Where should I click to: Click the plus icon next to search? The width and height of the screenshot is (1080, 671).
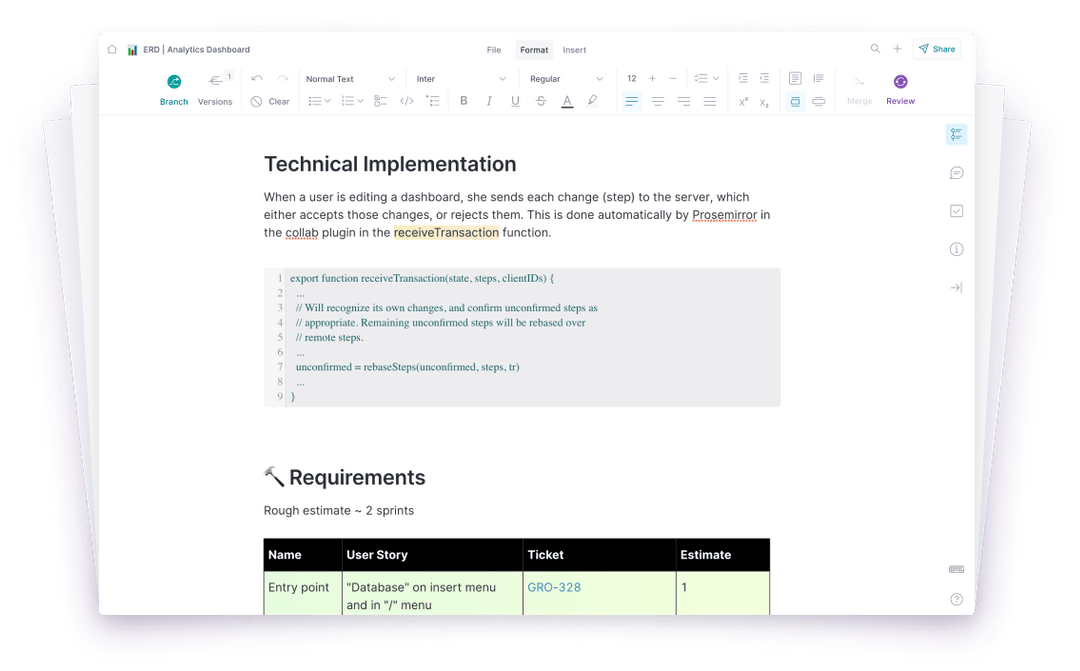(897, 49)
